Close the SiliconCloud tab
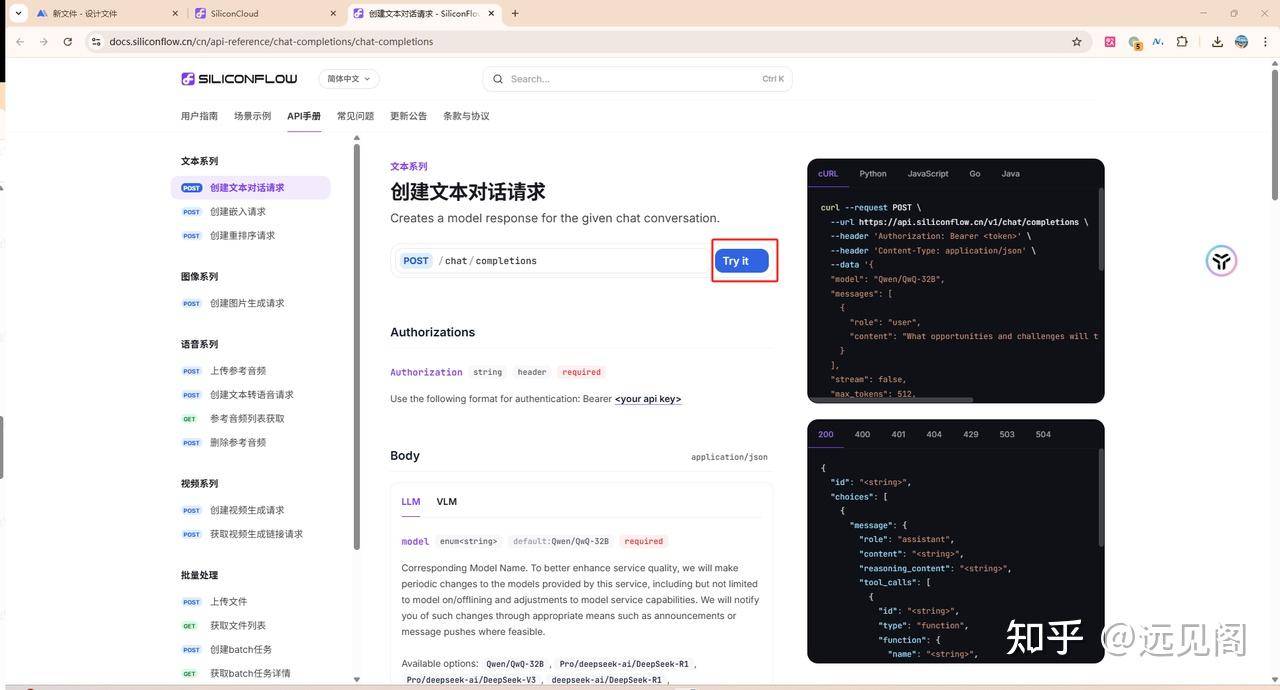 tap(333, 14)
